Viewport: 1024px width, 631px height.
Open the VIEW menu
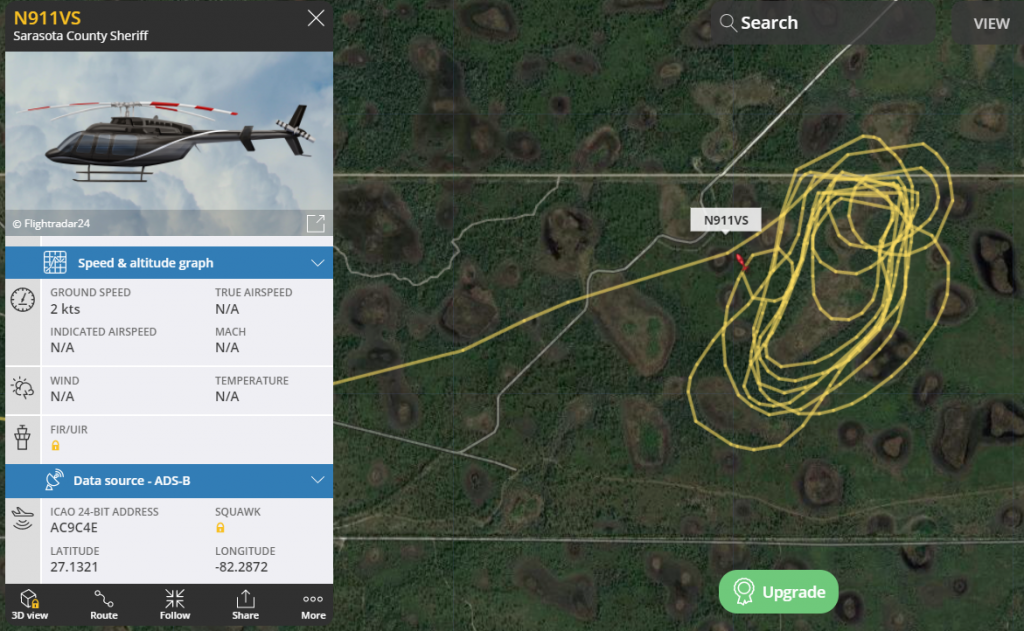click(991, 24)
